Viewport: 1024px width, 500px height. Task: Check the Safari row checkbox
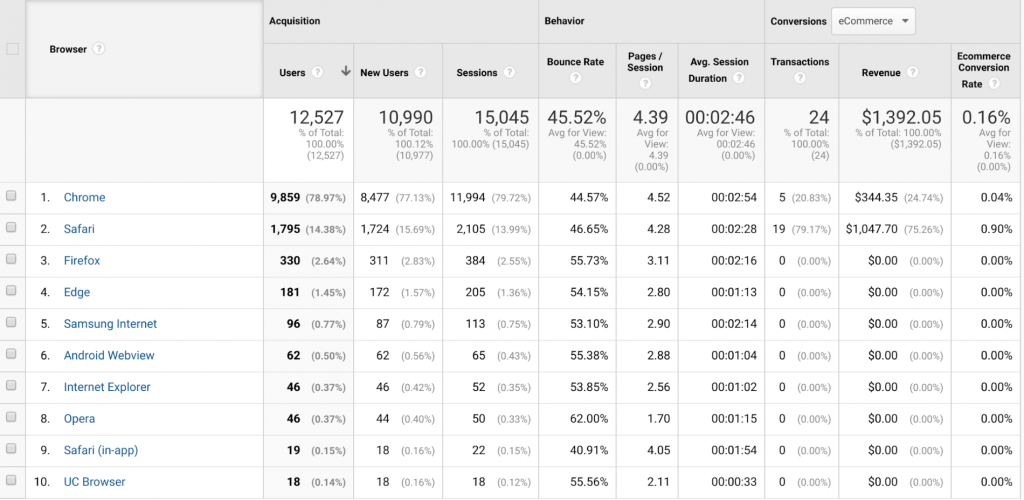[11, 228]
